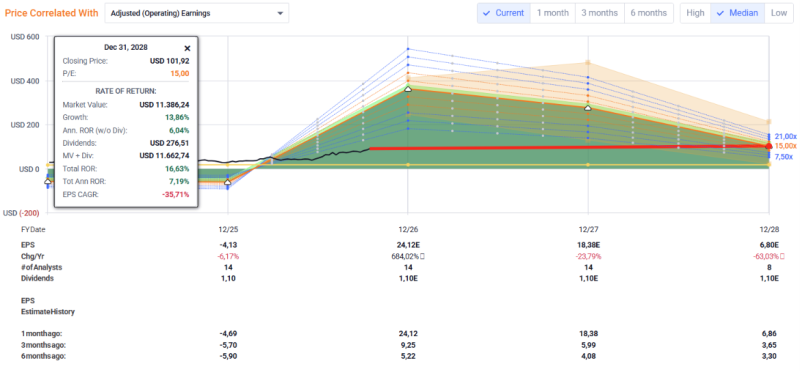Click the EPS CAGR -35,71% value
Viewport: 800px width, 371px height.
tap(177, 194)
